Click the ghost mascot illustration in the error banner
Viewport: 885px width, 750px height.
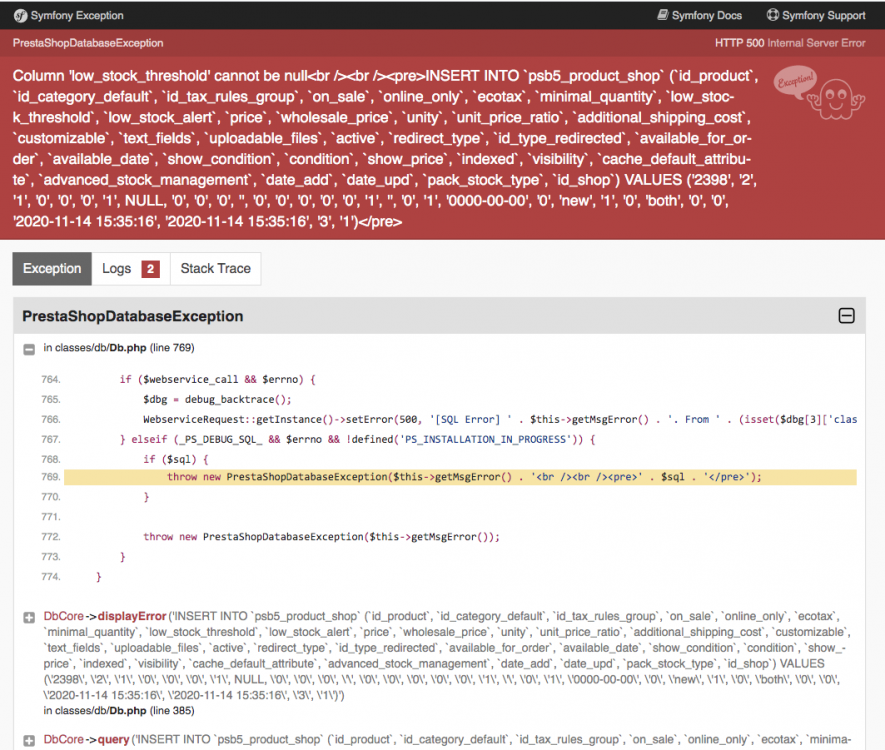[x=836, y=101]
